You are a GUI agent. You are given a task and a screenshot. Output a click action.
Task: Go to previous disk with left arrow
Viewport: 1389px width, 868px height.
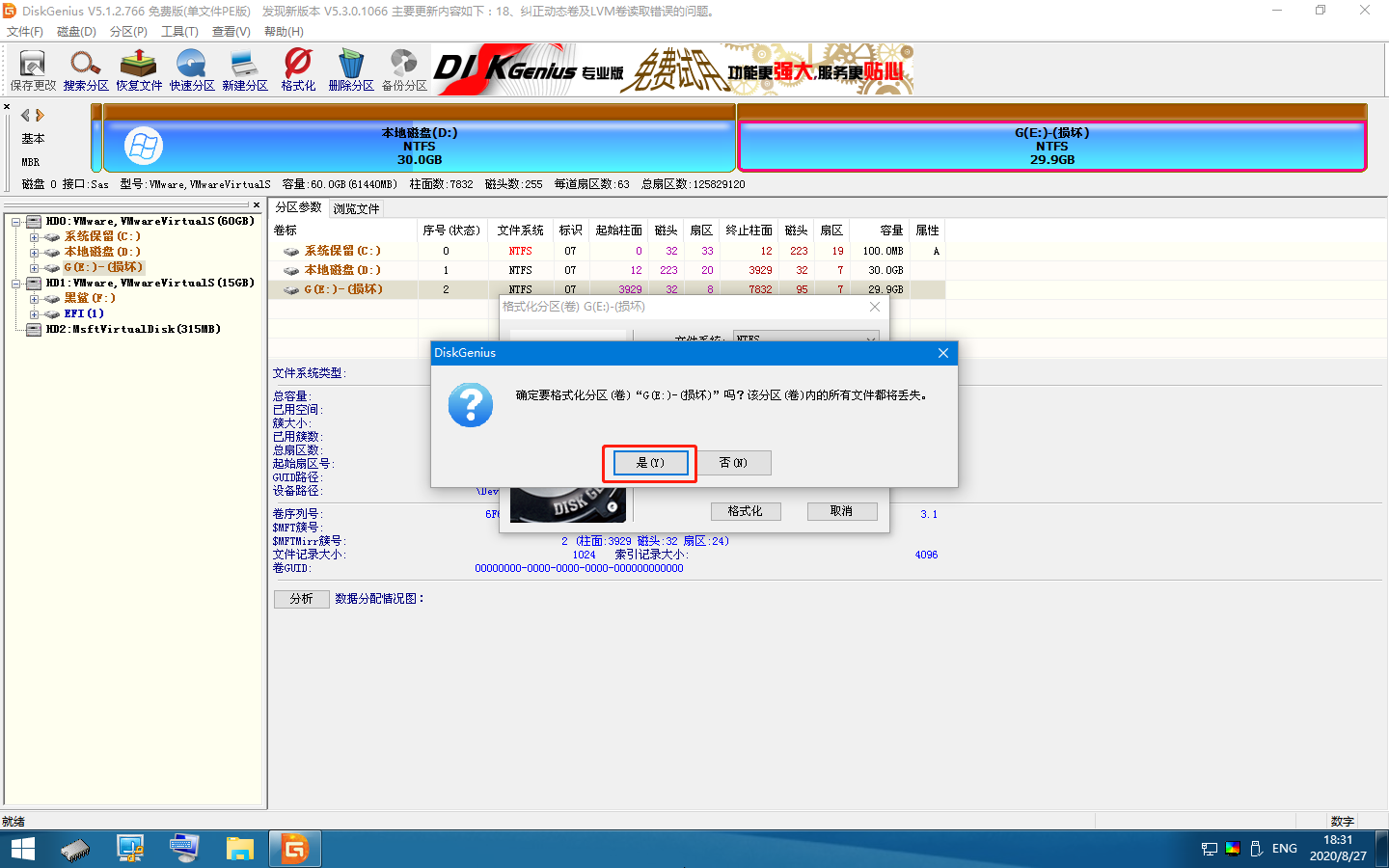pos(26,115)
